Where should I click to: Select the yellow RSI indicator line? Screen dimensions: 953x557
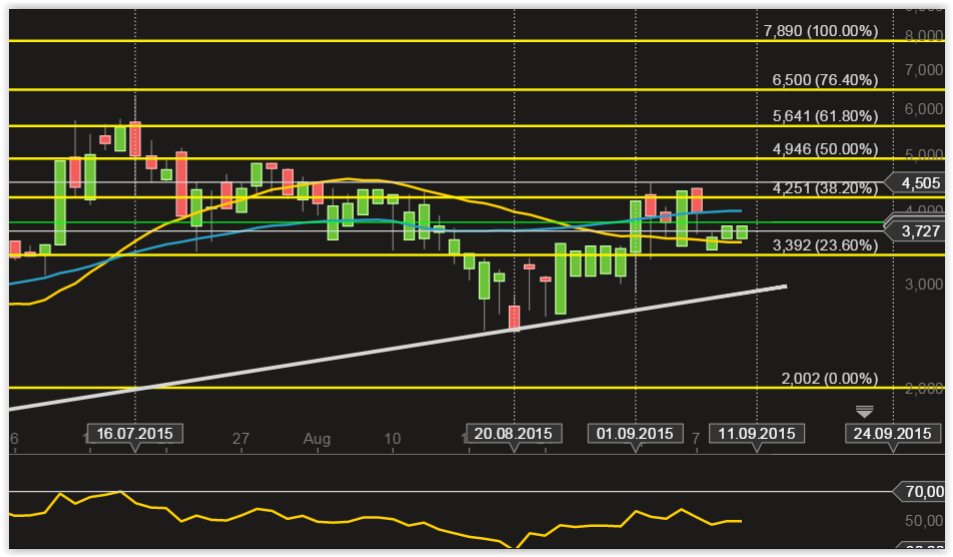[376, 519]
